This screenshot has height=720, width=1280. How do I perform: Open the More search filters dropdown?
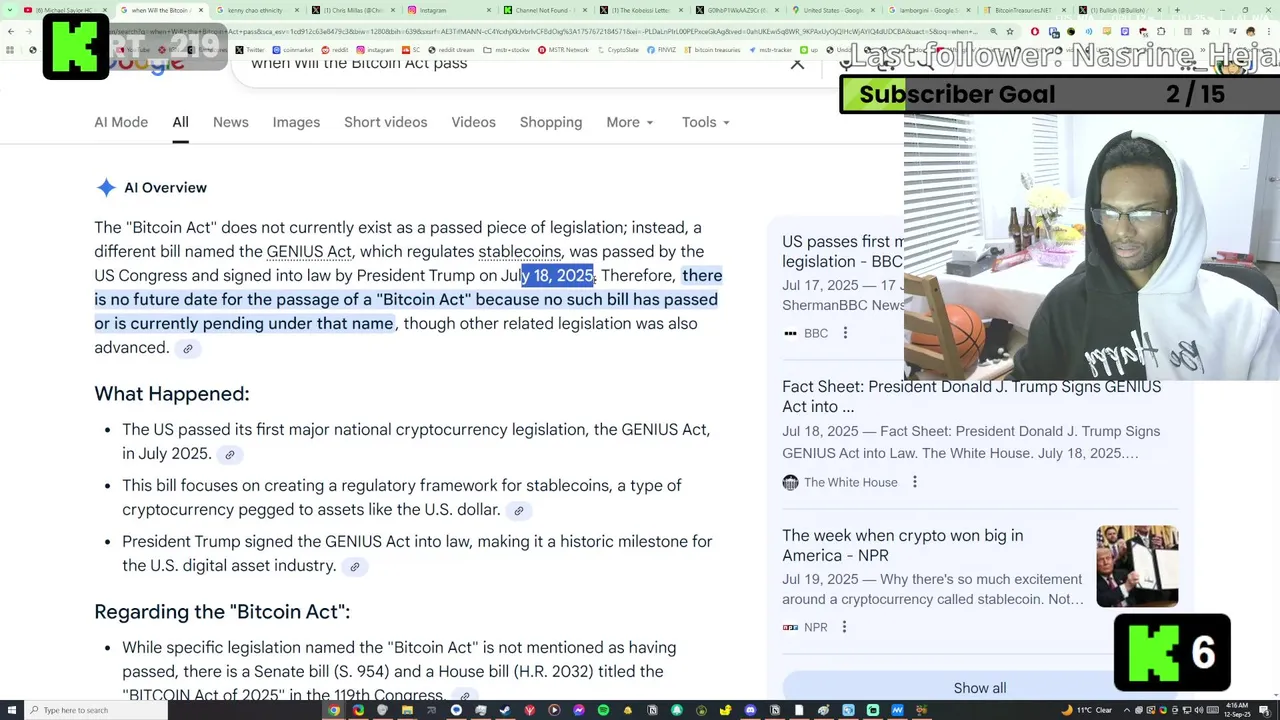tap(630, 122)
